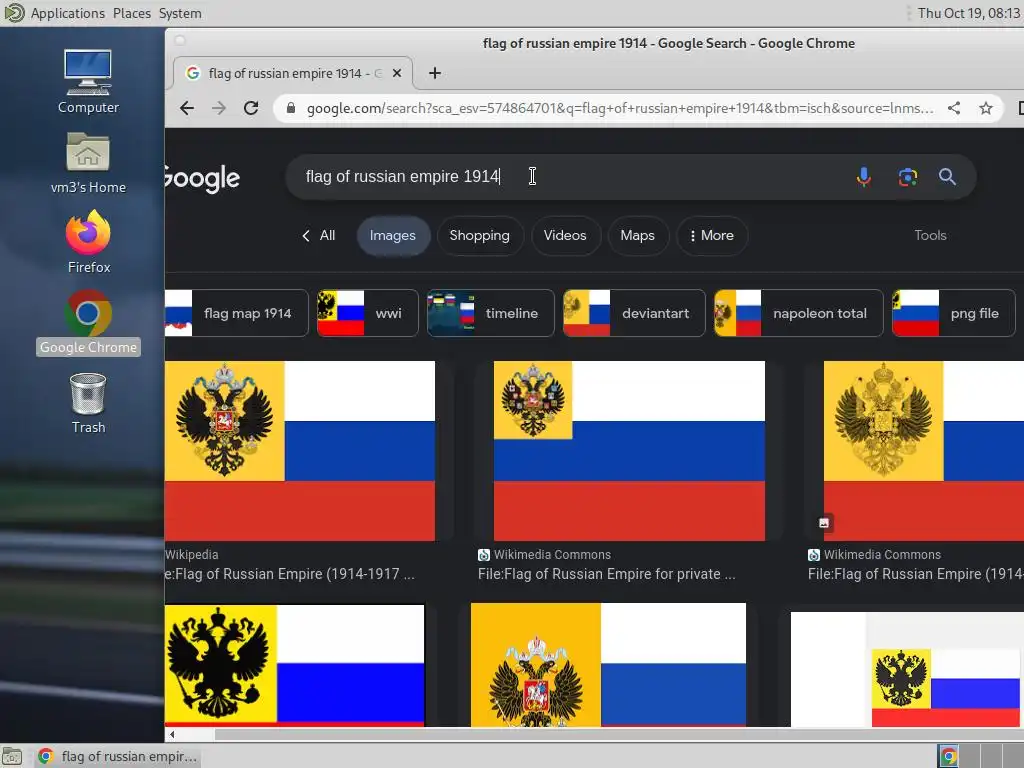Click the Google Chrome desktop icon
Viewport: 1024px width, 768px height.
pos(88,323)
